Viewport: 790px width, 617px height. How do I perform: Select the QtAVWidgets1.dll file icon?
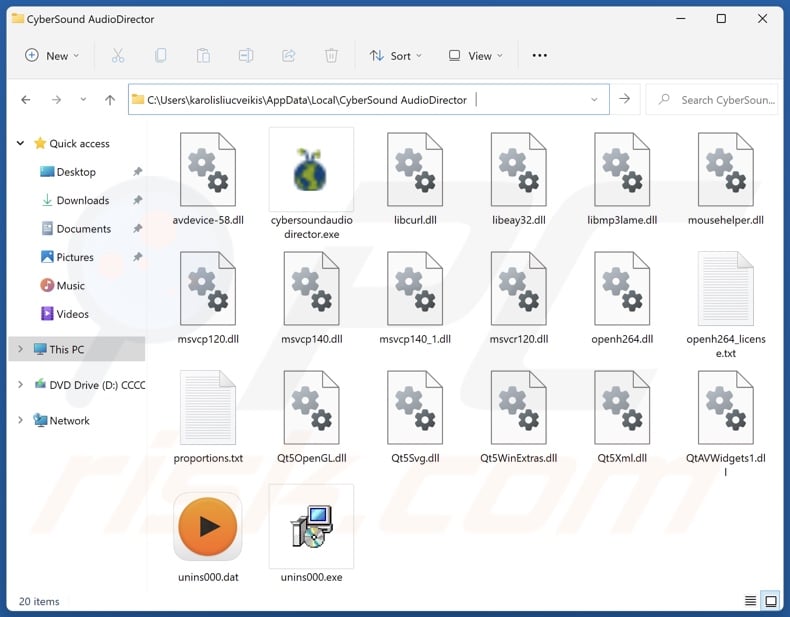pyautogui.click(x=726, y=407)
